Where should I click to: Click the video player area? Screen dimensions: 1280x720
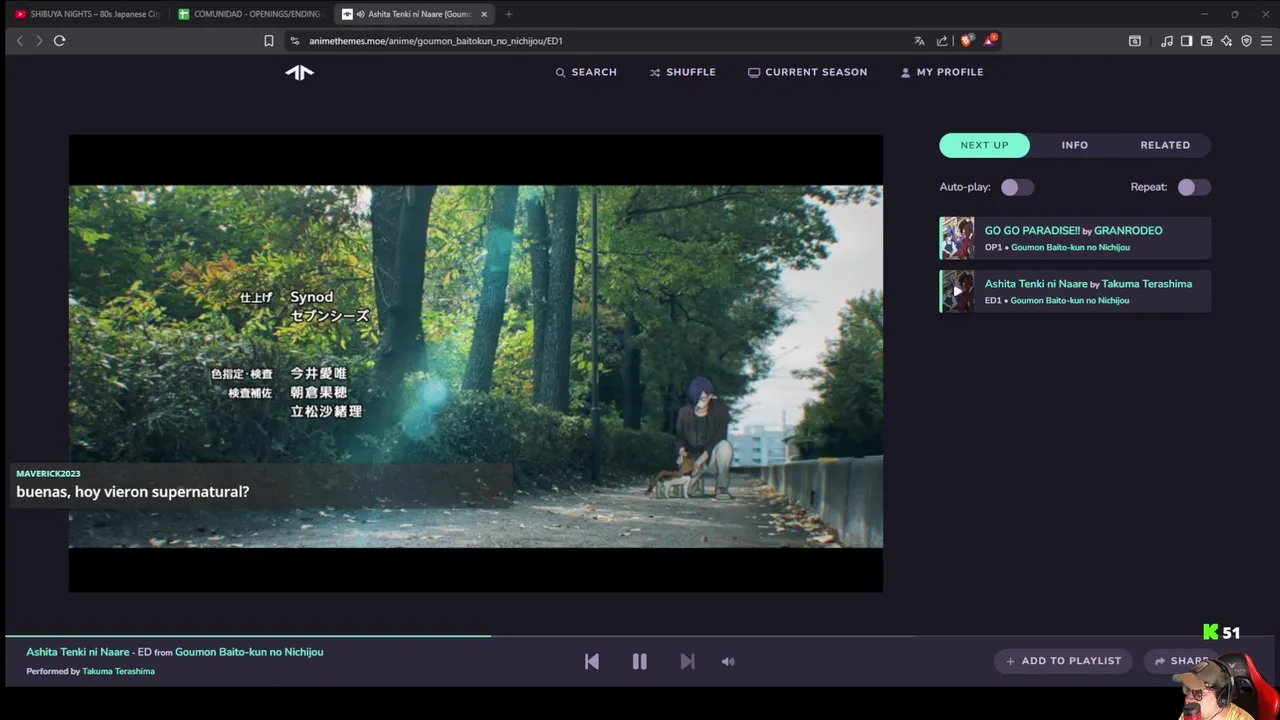click(x=475, y=364)
